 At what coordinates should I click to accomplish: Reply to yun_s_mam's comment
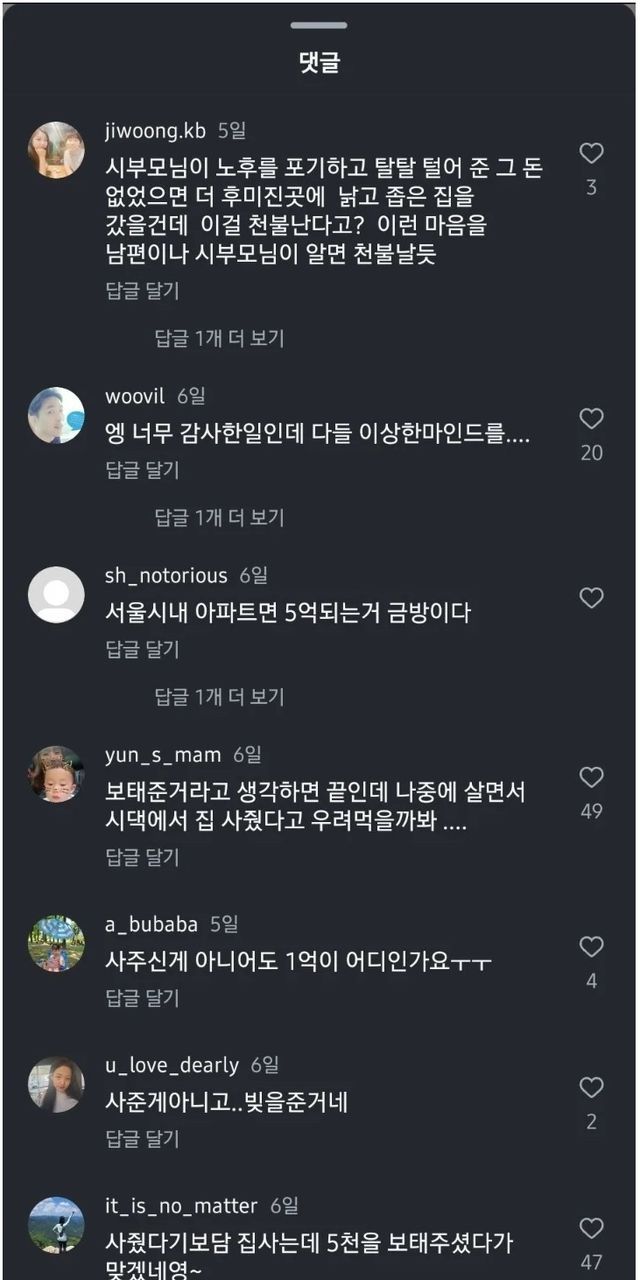(142, 857)
